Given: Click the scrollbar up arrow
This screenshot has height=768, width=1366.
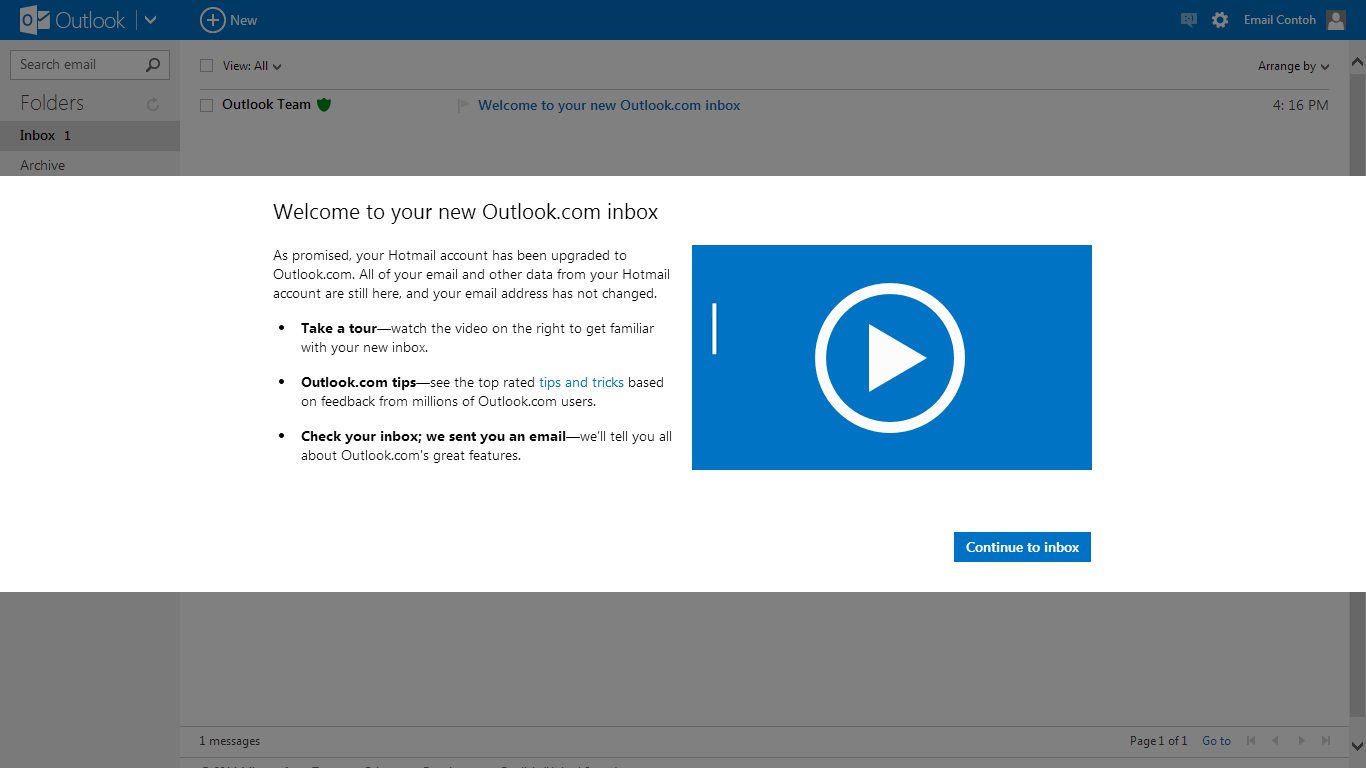Looking at the screenshot, I should coord(1357,62).
